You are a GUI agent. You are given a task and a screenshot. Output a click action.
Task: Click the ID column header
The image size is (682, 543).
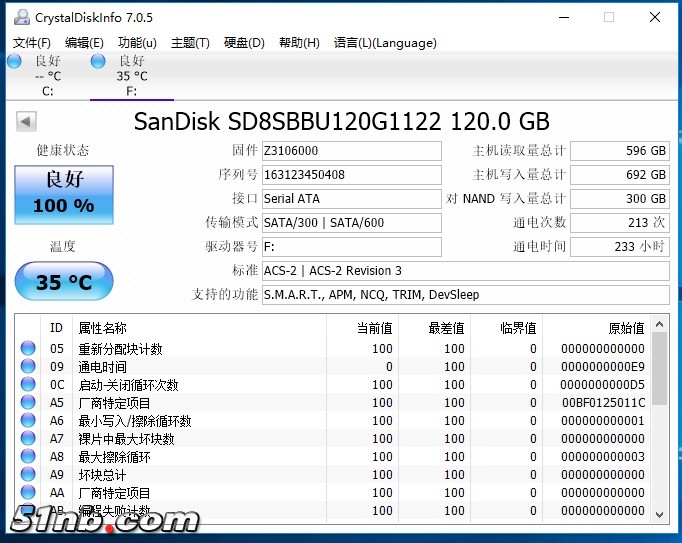point(57,328)
